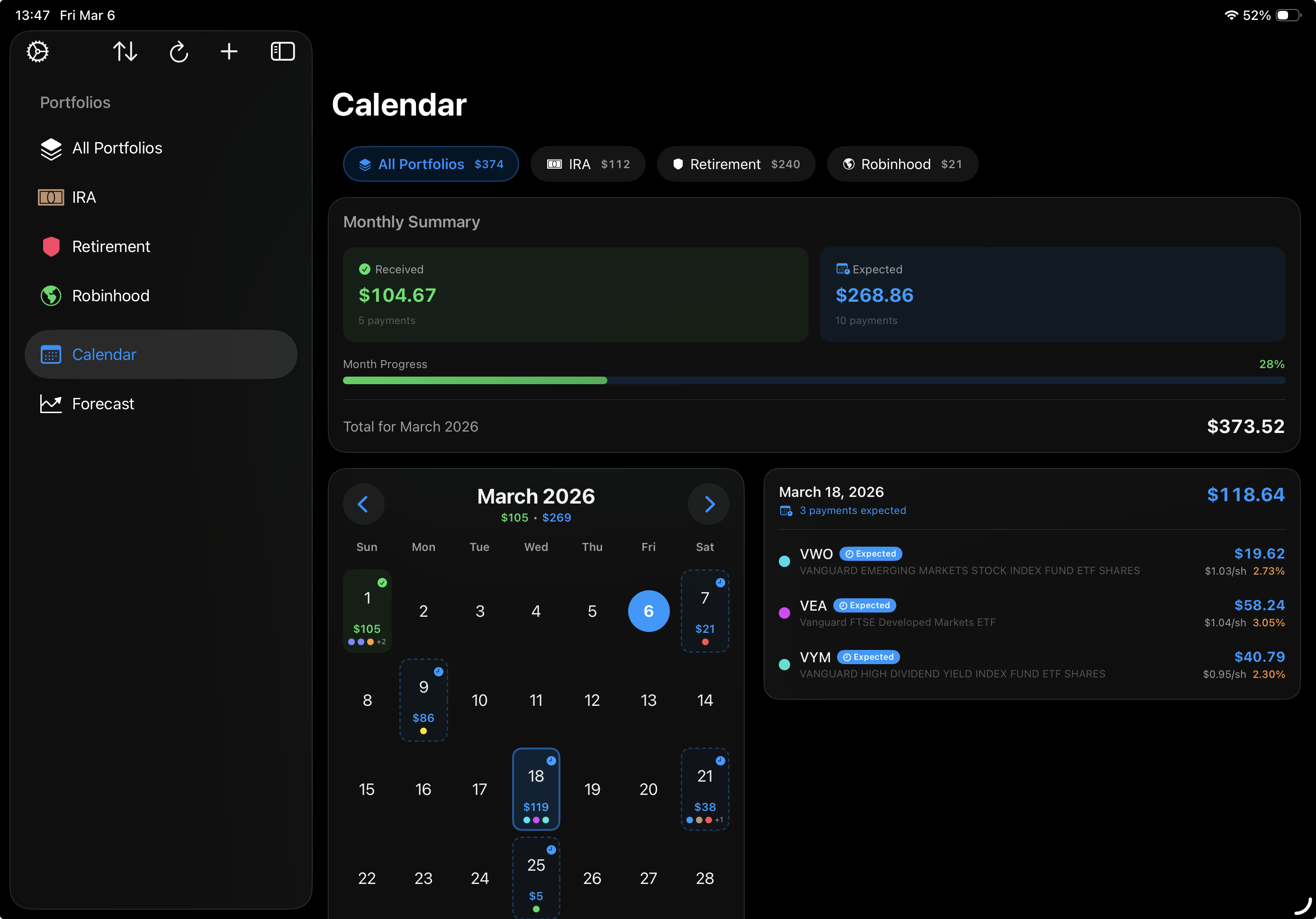Go to previous month with left chevron
This screenshot has width=1316, height=919.
tap(363, 504)
